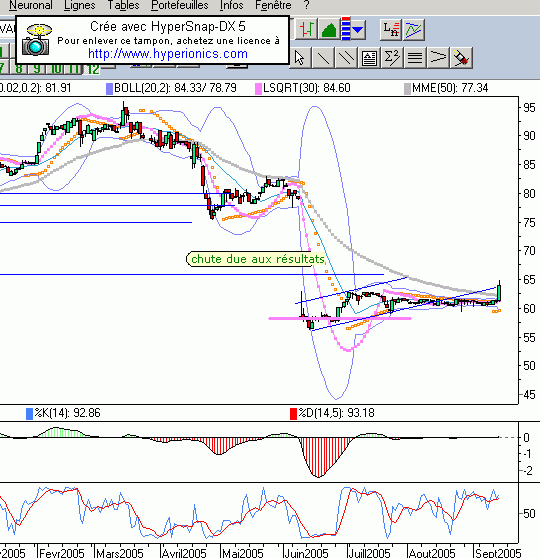Open the blue arrow dropdown beside color bars
The width and height of the screenshot is (540, 558).
[358, 30]
